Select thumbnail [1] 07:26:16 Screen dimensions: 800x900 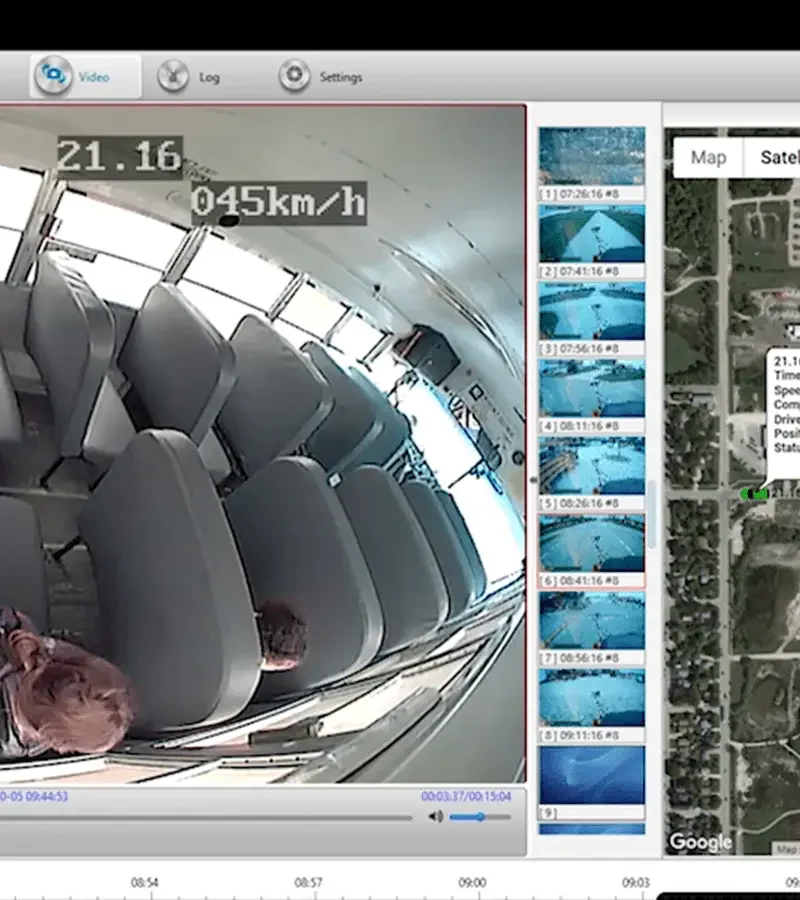coord(592,156)
